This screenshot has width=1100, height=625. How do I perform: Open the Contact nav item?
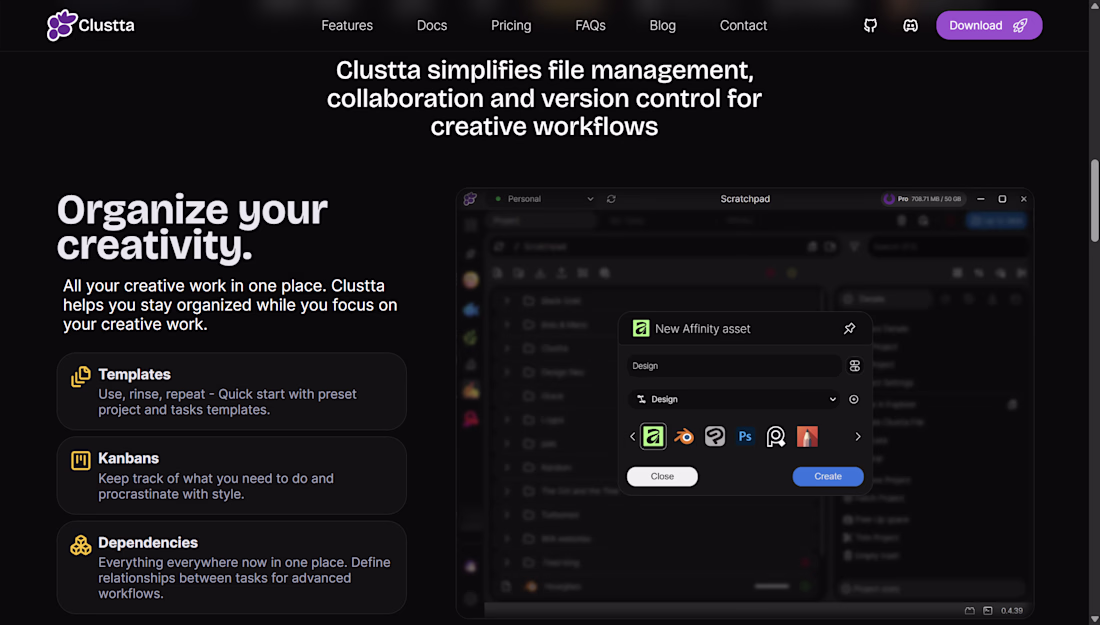pyautogui.click(x=743, y=25)
